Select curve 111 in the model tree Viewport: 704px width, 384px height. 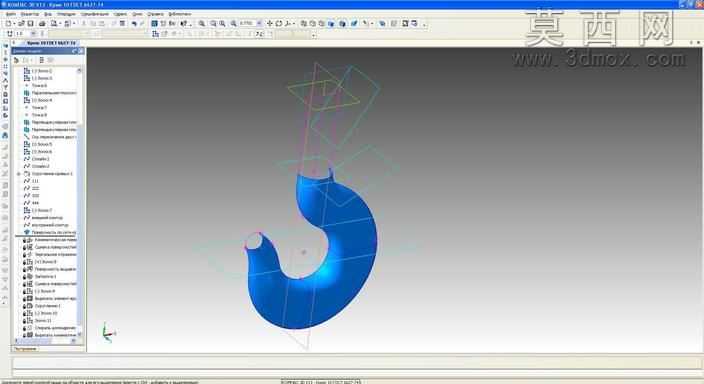[x=35, y=181]
